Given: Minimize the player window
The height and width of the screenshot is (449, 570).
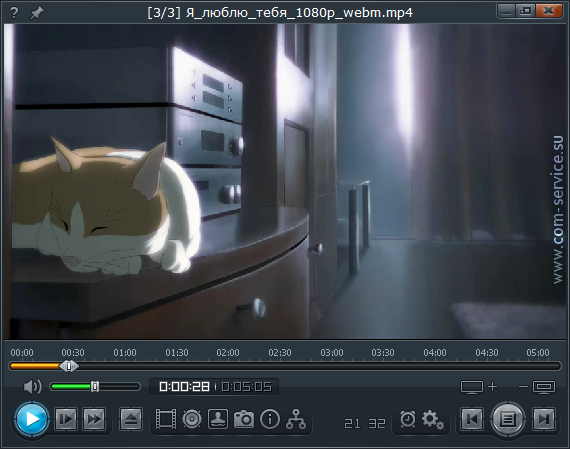Looking at the screenshot, I should 506,11.
